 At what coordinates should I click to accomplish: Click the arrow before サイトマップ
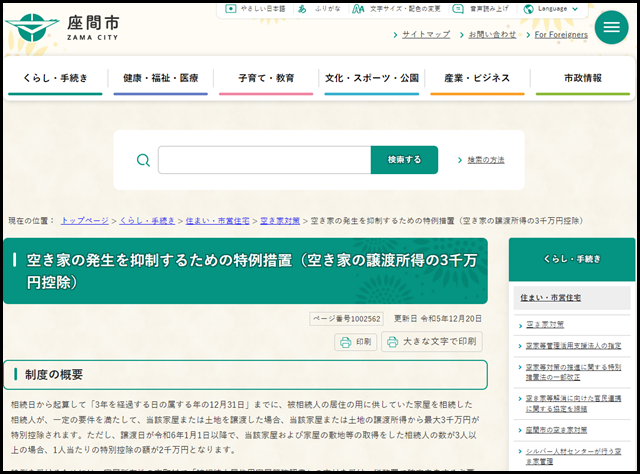point(395,35)
